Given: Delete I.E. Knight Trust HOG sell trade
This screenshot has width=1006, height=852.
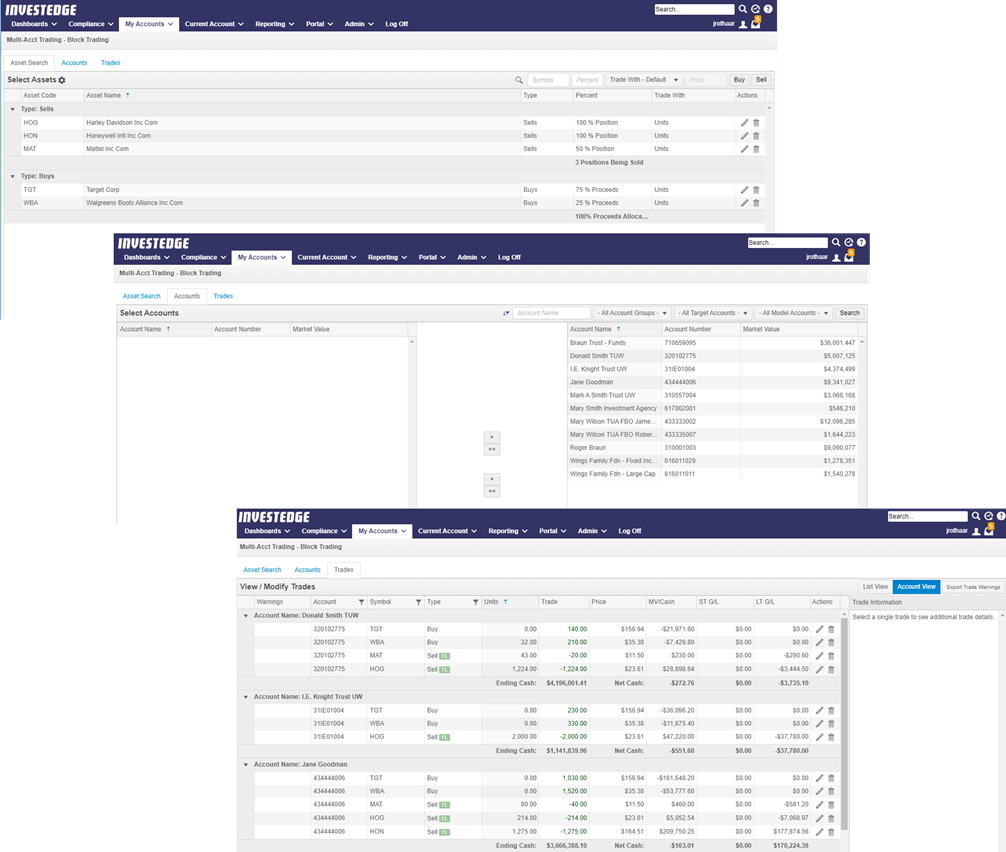Looking at the screenshot, I should coord(831,737).
